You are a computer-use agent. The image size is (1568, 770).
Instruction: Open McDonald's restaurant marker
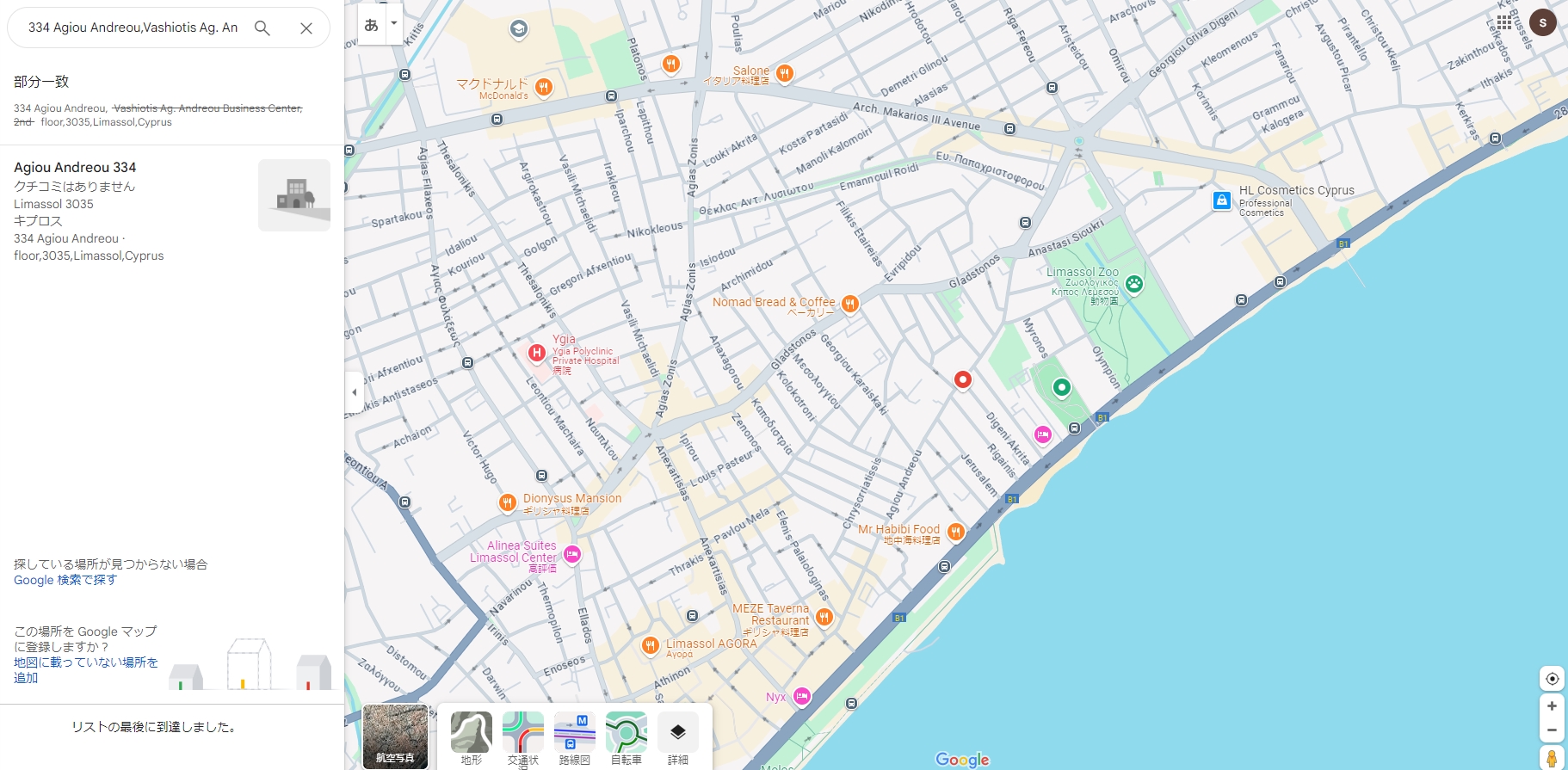pos(543,86)
